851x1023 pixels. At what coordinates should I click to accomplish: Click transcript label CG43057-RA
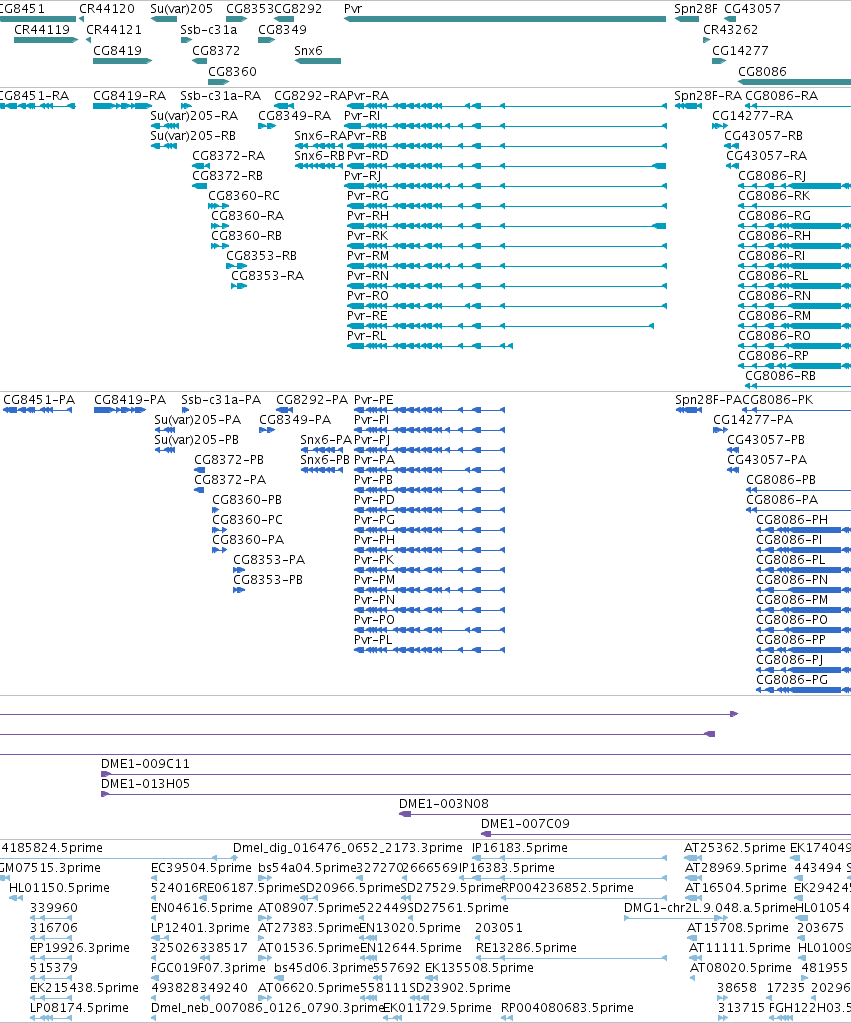(x=766, y=155)
